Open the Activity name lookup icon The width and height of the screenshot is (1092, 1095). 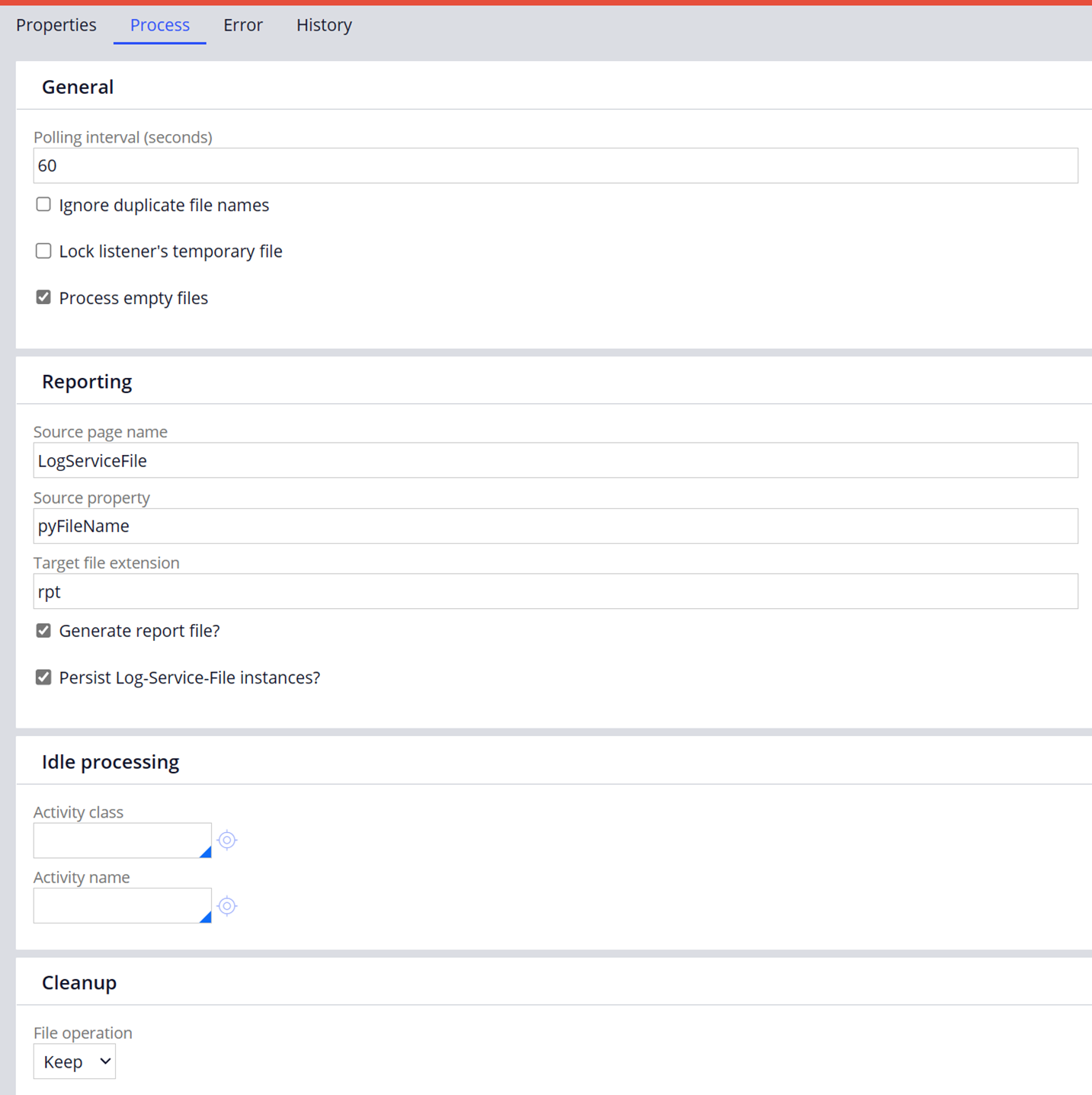(227, 906)
